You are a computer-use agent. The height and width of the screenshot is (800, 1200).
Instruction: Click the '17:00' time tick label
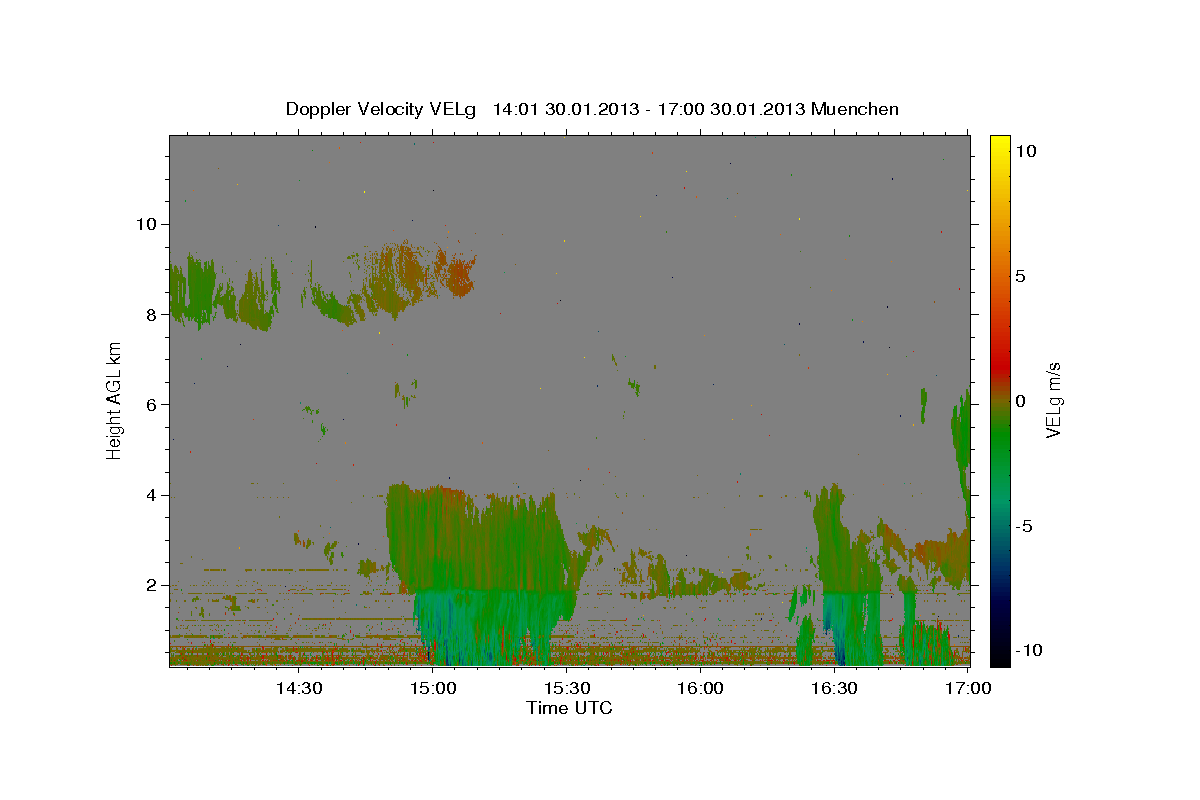tap(967, 688)
